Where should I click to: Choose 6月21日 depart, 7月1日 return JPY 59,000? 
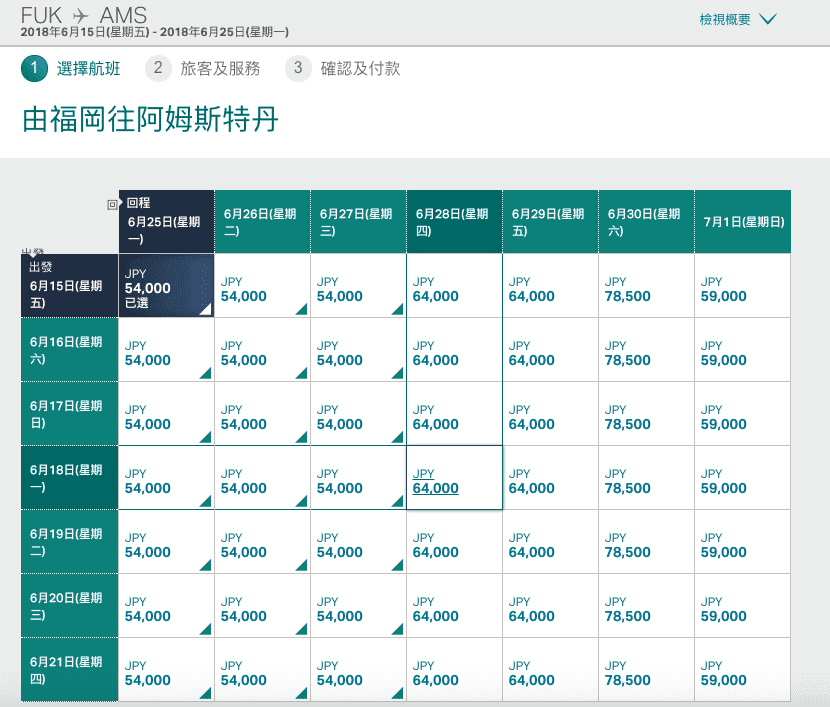[743, 670]
